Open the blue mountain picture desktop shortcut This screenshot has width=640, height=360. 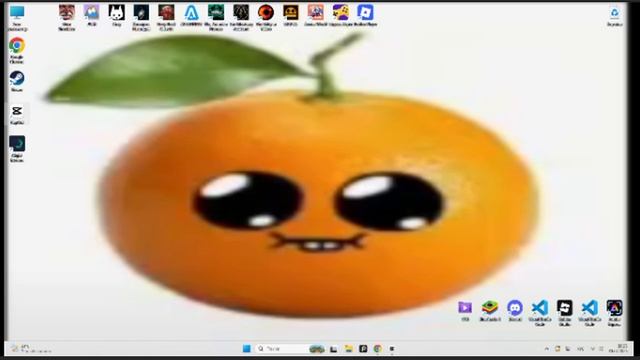coord(91,16)
